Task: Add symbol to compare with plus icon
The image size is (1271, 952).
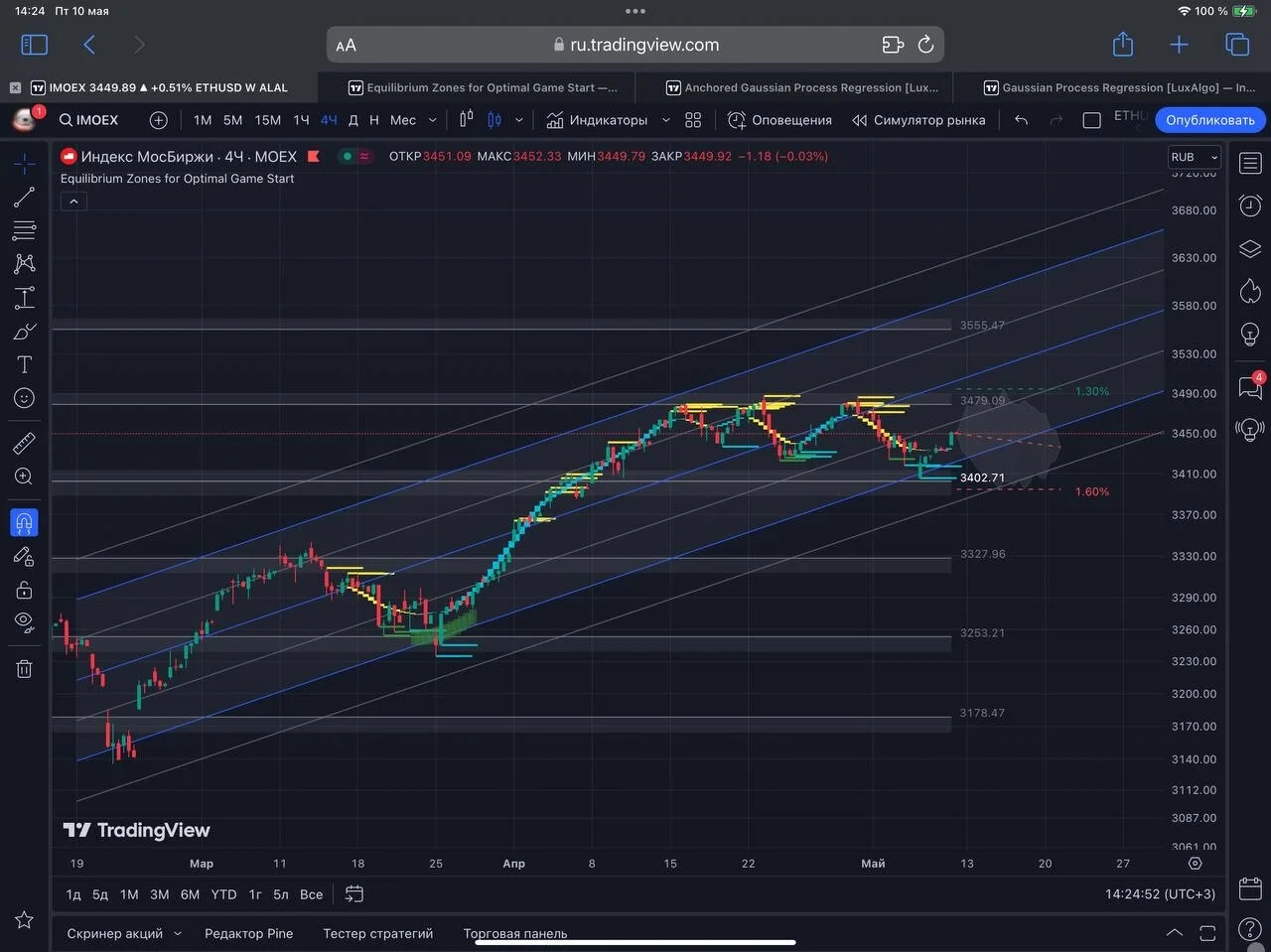Action: click(158, 120)
